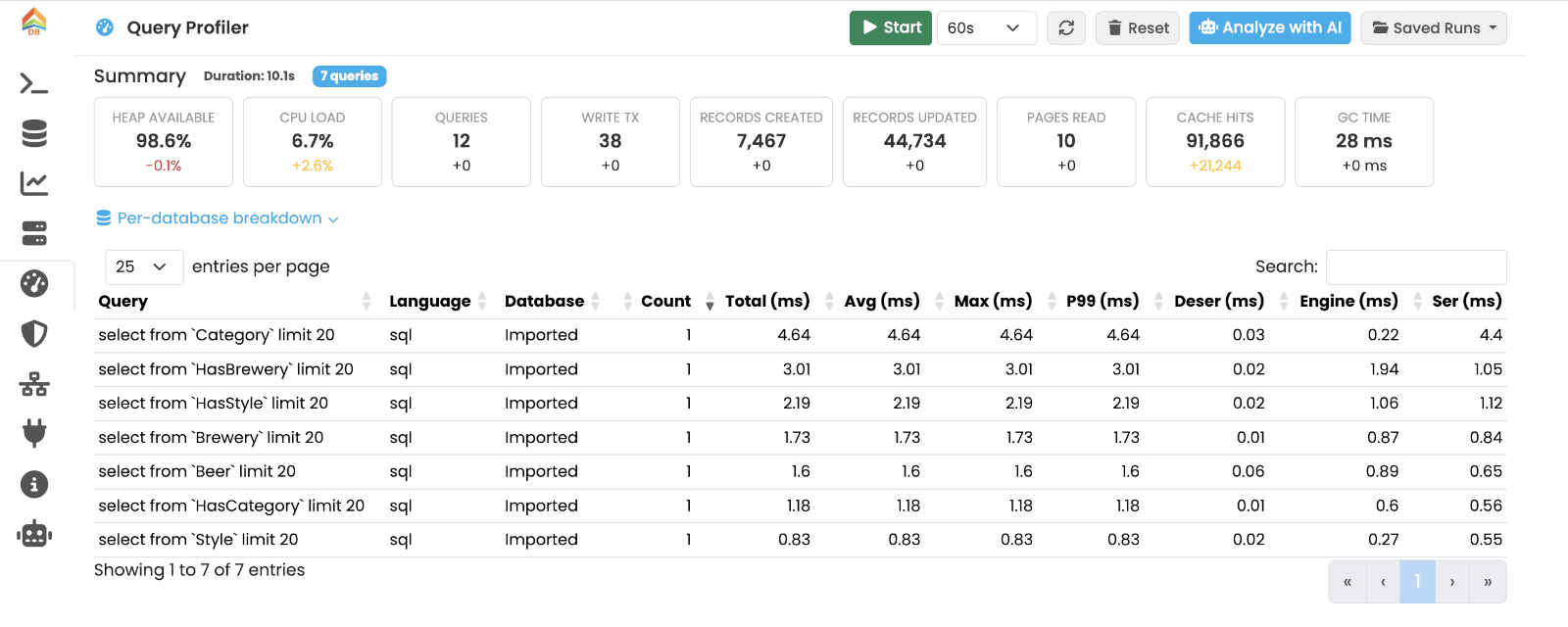Open the plug integrations sidebar icon

pos(34,433)
